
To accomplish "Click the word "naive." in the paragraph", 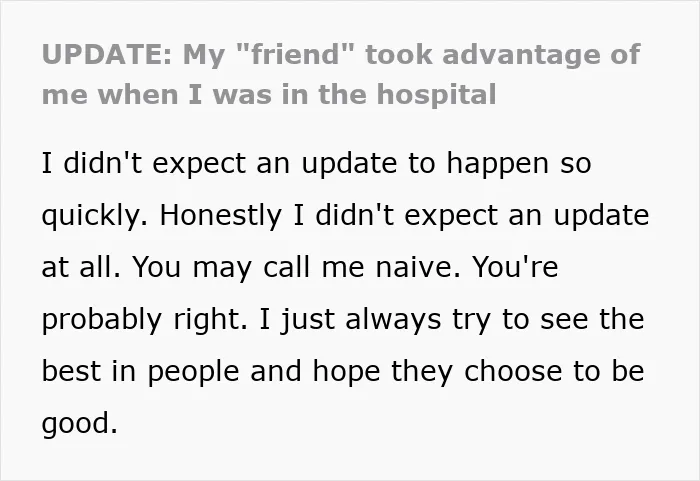I will (x=418, y=267).
